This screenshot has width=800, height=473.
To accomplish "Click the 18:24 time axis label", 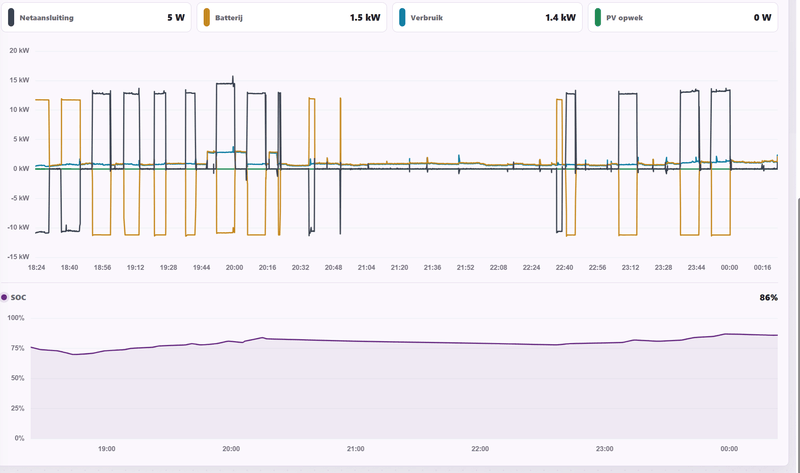I will 37,267.
